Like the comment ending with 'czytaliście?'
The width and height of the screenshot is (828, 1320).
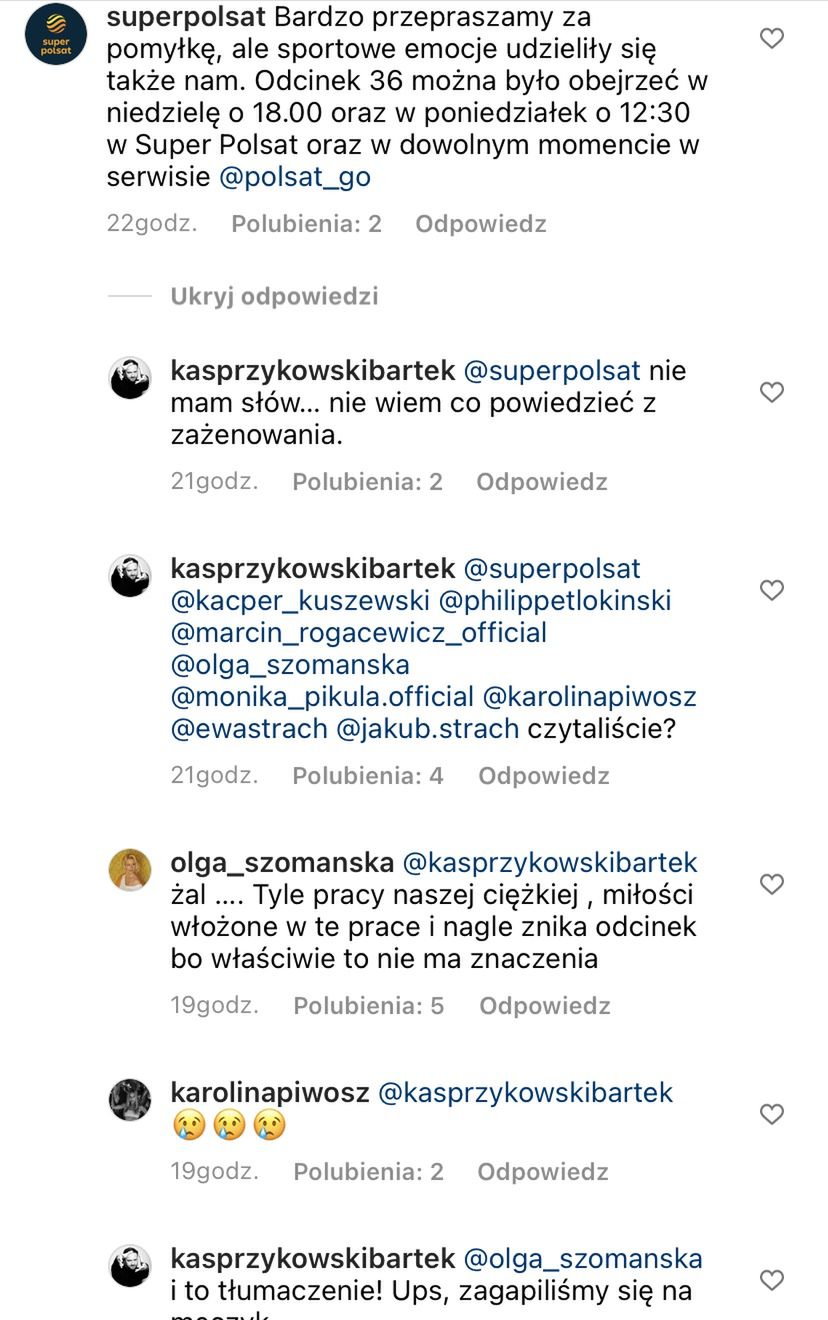click(772, 591)
